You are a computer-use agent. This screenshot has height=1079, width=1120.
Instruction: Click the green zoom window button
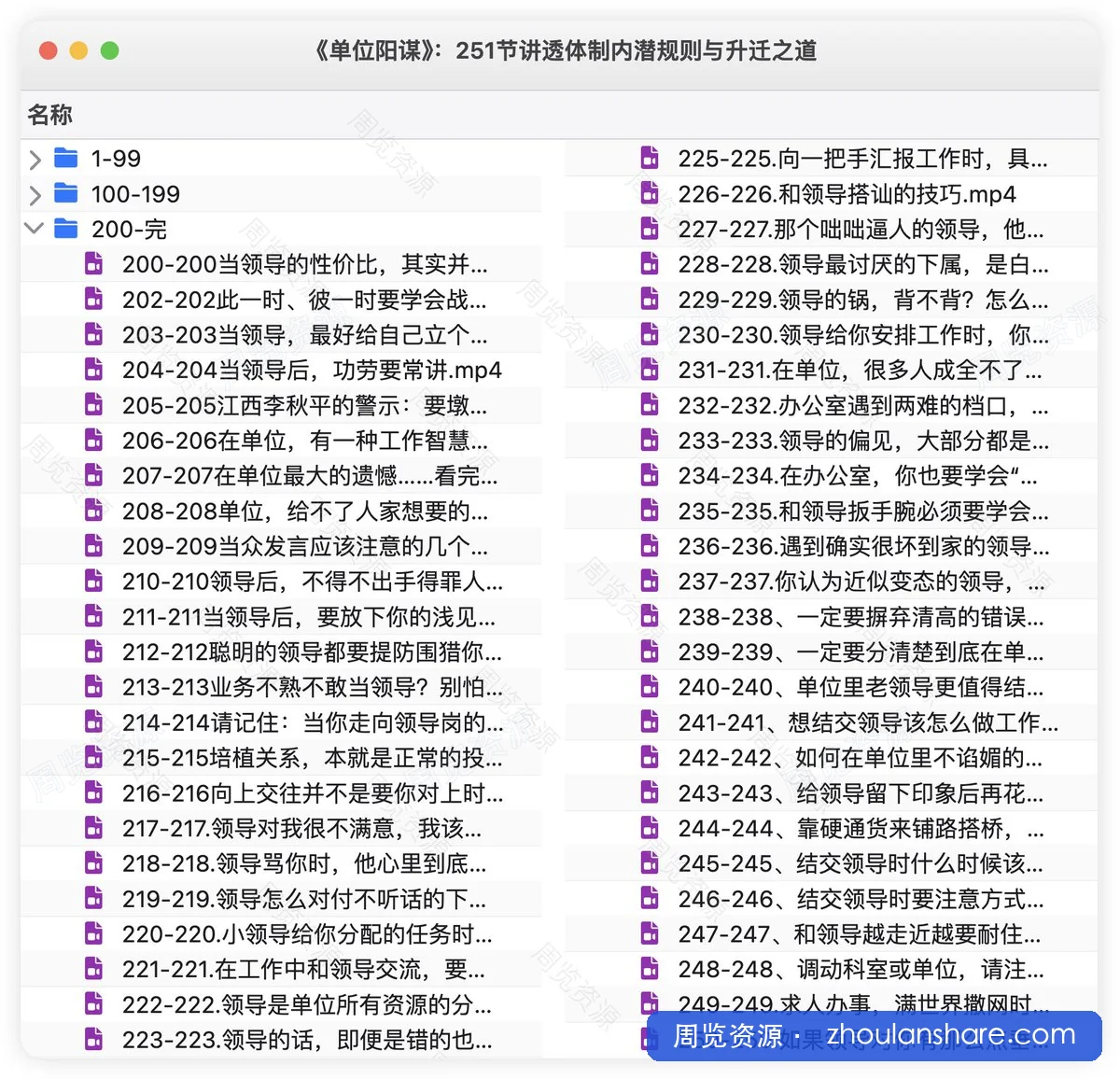tap(109, 50)
